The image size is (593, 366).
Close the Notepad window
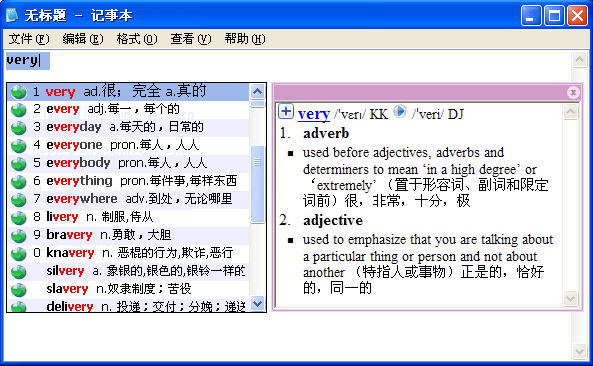click(x=577, y=16)
